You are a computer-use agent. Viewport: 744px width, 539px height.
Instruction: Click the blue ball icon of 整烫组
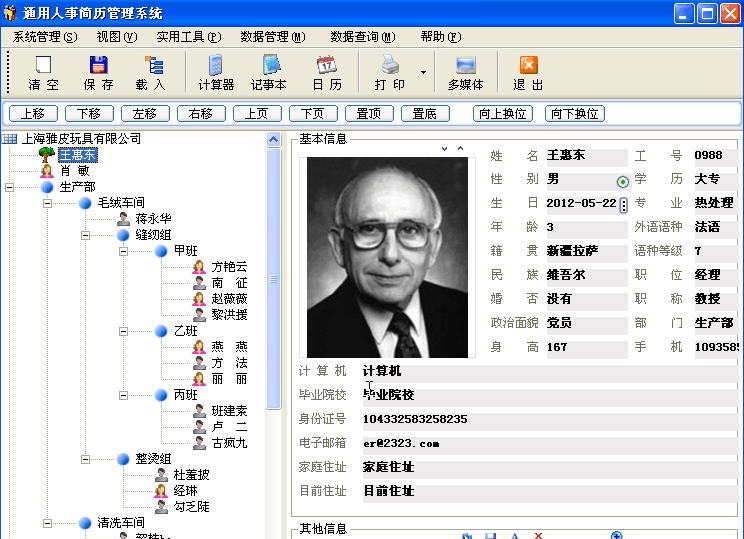pos(123,459)
